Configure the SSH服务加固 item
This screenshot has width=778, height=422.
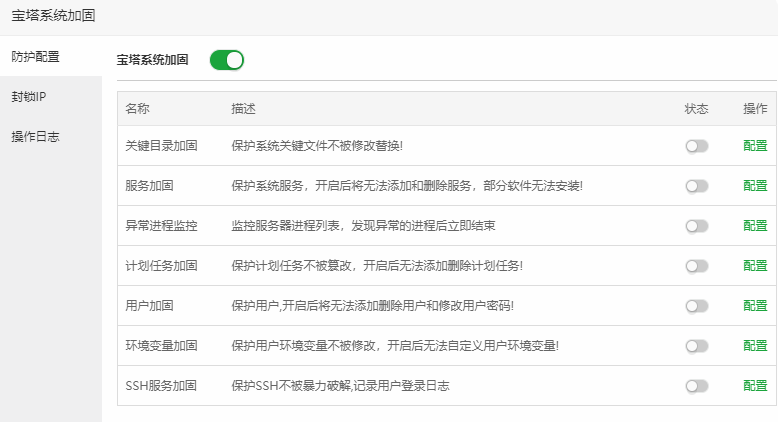(x=755, y=386)
